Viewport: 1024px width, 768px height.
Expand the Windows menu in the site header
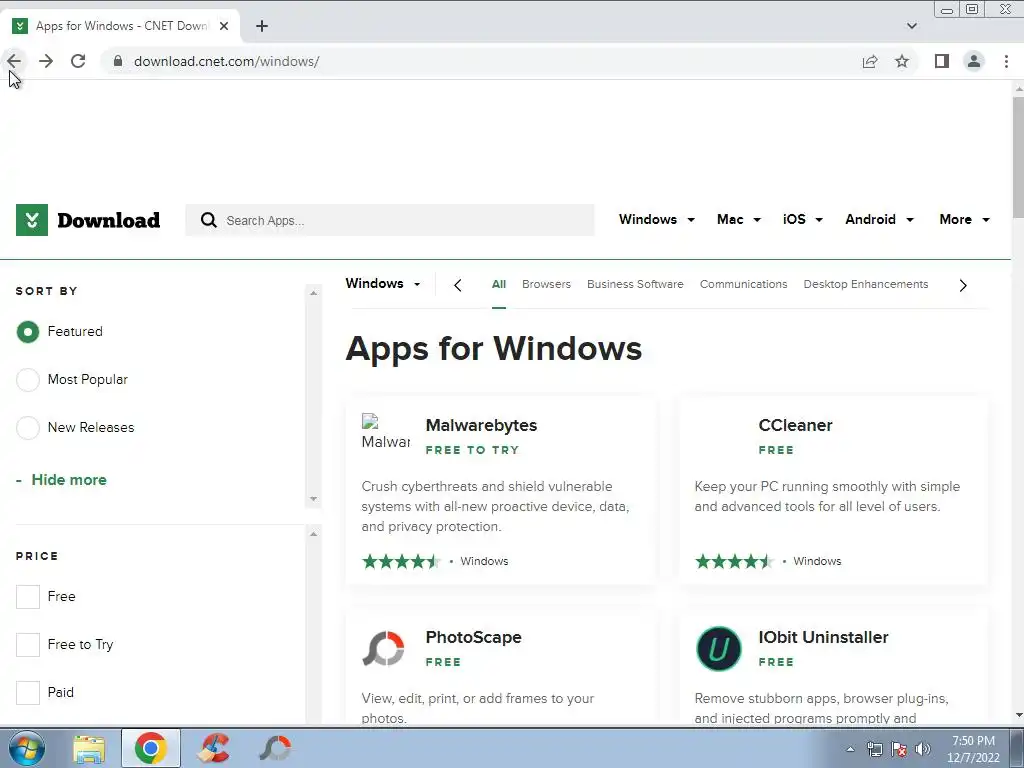(x=656, y=219)
